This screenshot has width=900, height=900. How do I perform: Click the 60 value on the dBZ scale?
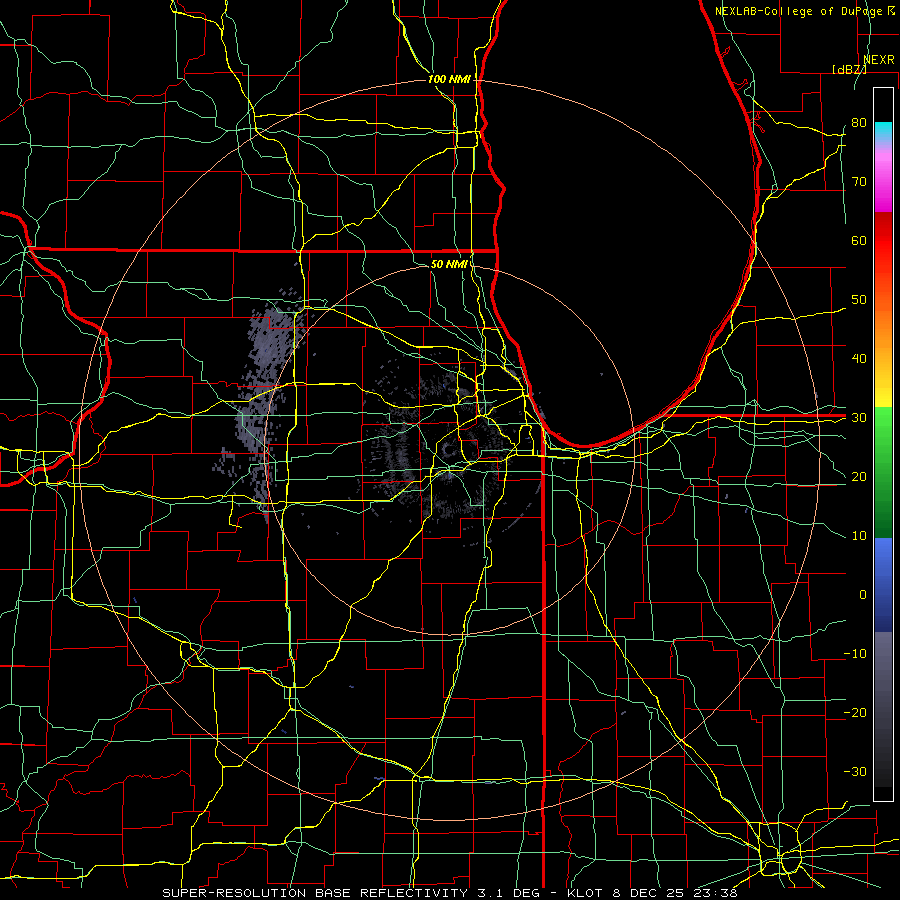(x=859, y=240)
